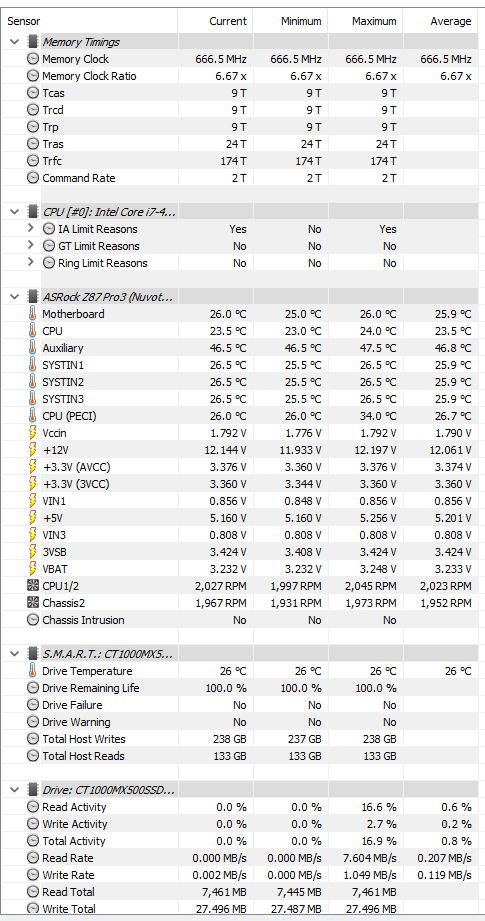
Task: Click the Memory Clock clock icon
Action: [33, 59]
